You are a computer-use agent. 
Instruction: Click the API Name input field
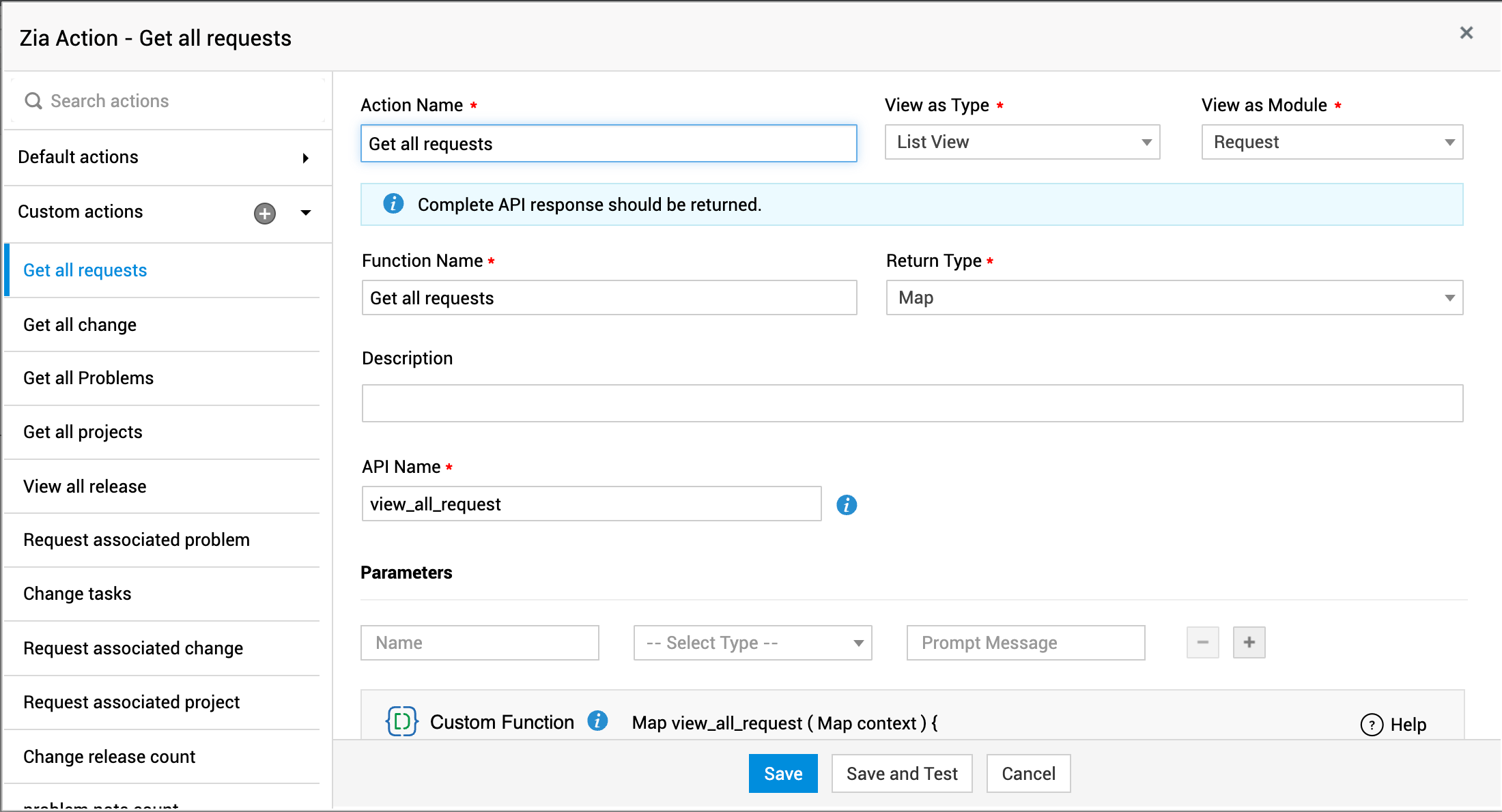[x=591, y=504]
